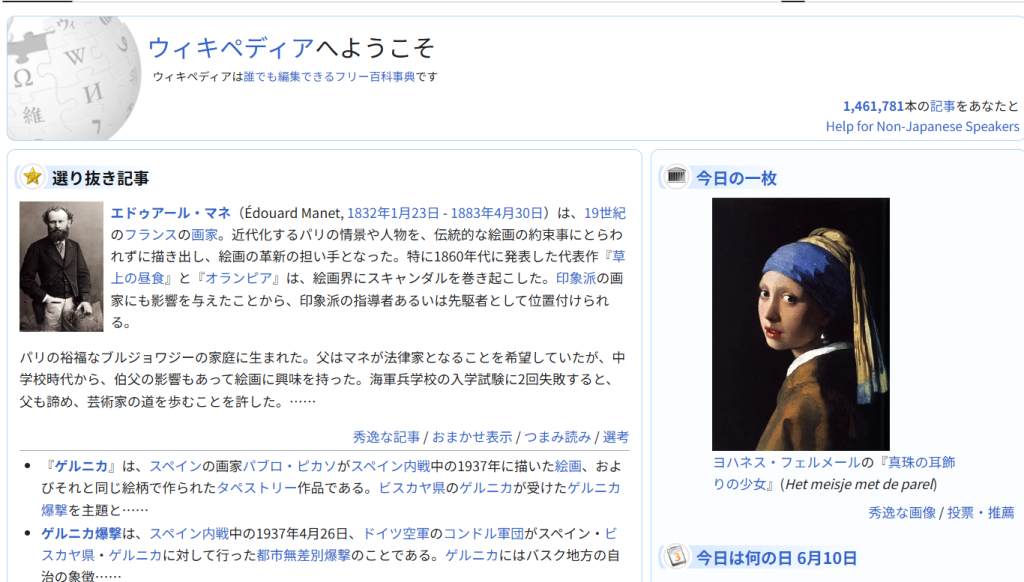
Task: Click the 今日の一枚 heading link
Action: 736,178
